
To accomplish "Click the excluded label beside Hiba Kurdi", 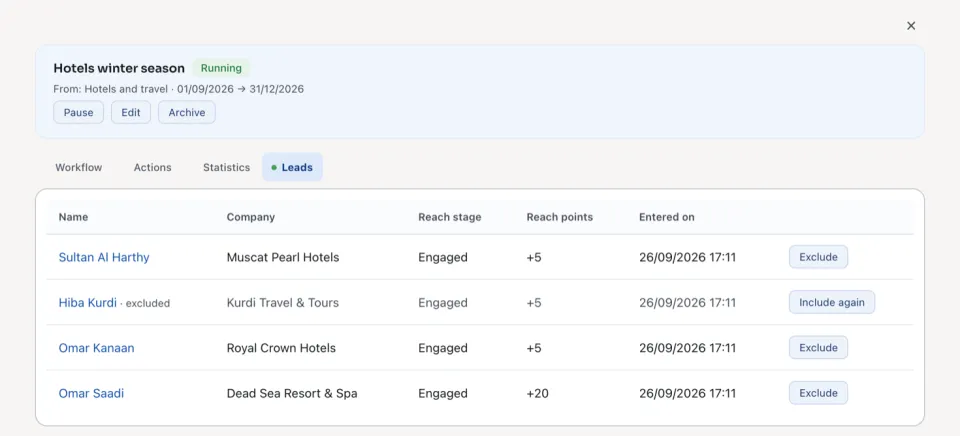I will 148,303.
